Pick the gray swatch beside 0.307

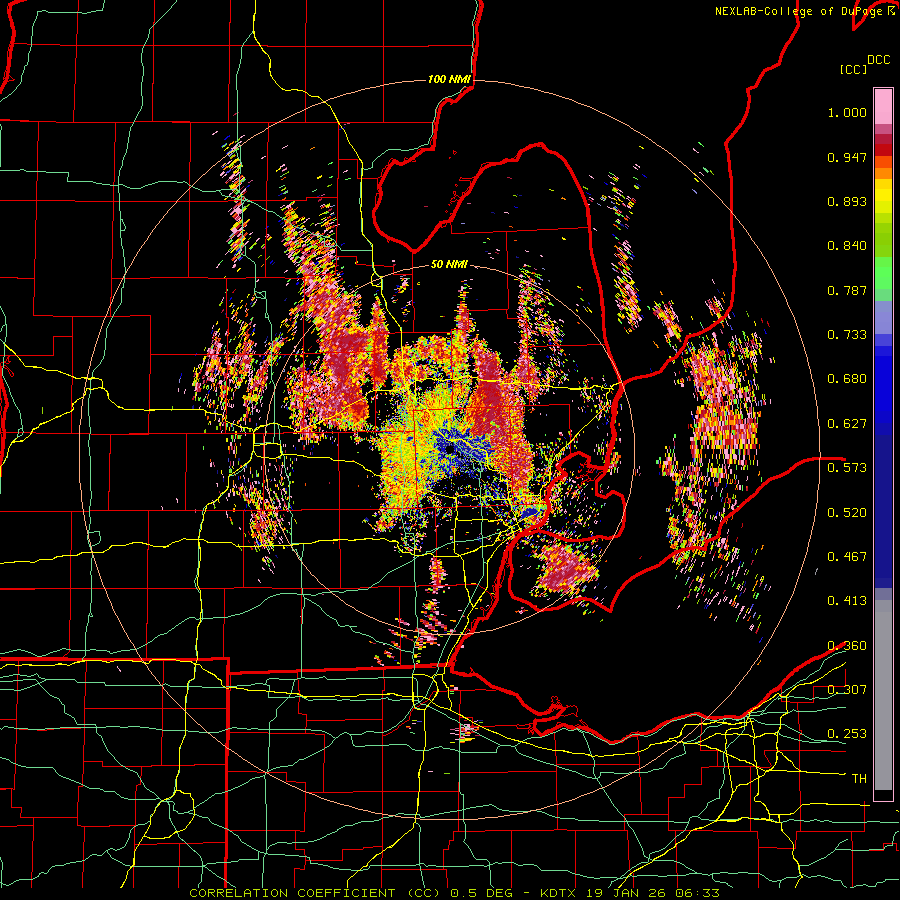click(883, 695)
